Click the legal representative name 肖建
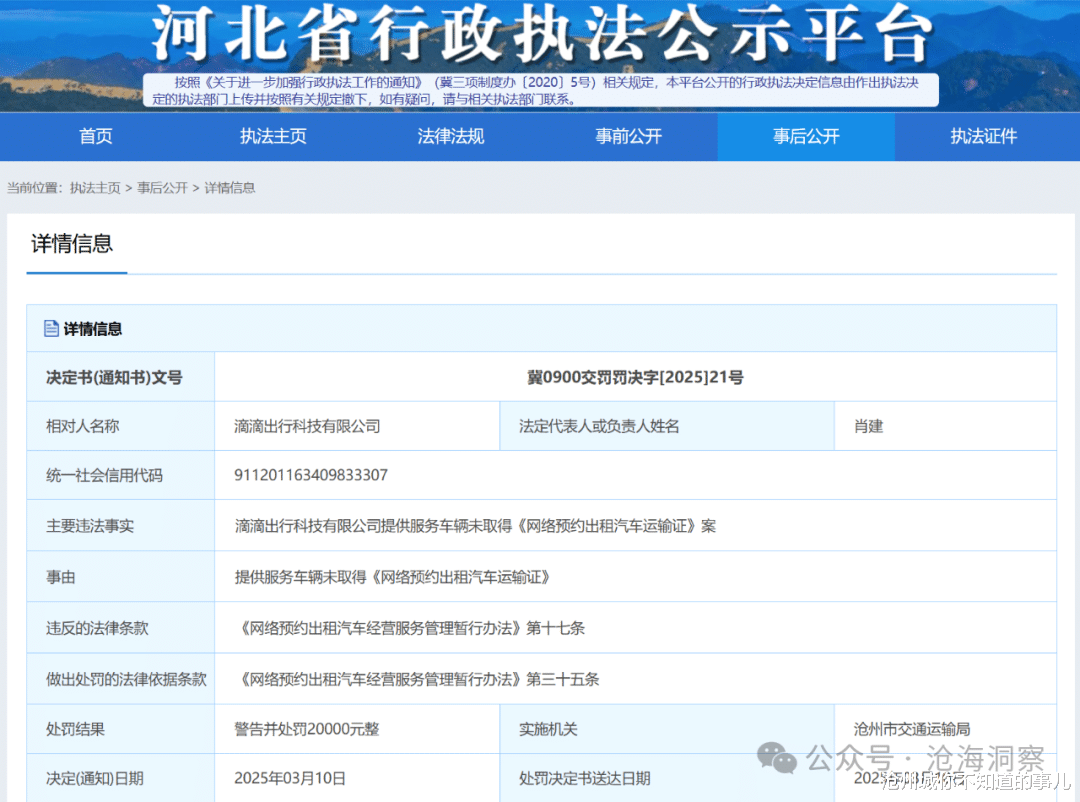The height and width of the screenshot is (802, 1080). point(869,426)
